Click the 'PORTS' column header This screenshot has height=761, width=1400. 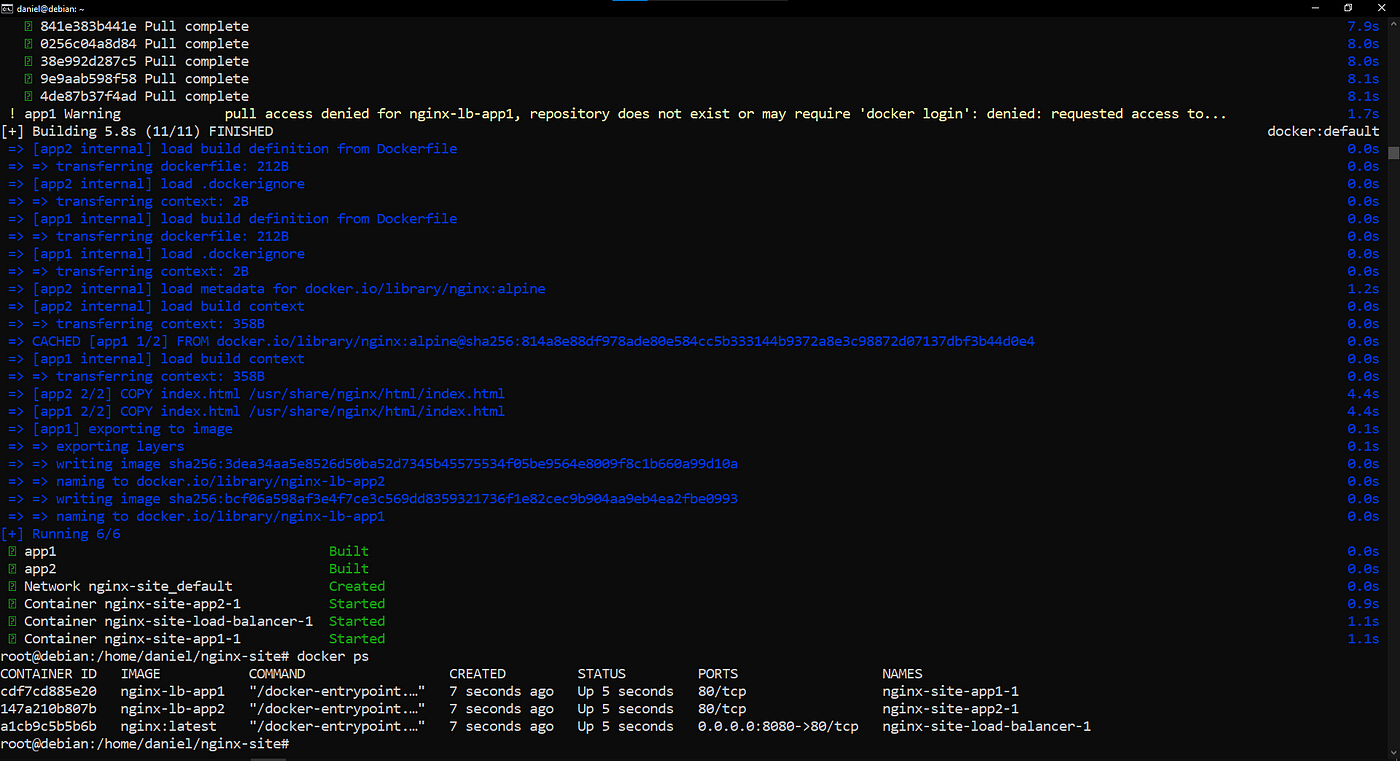point(718,674)
